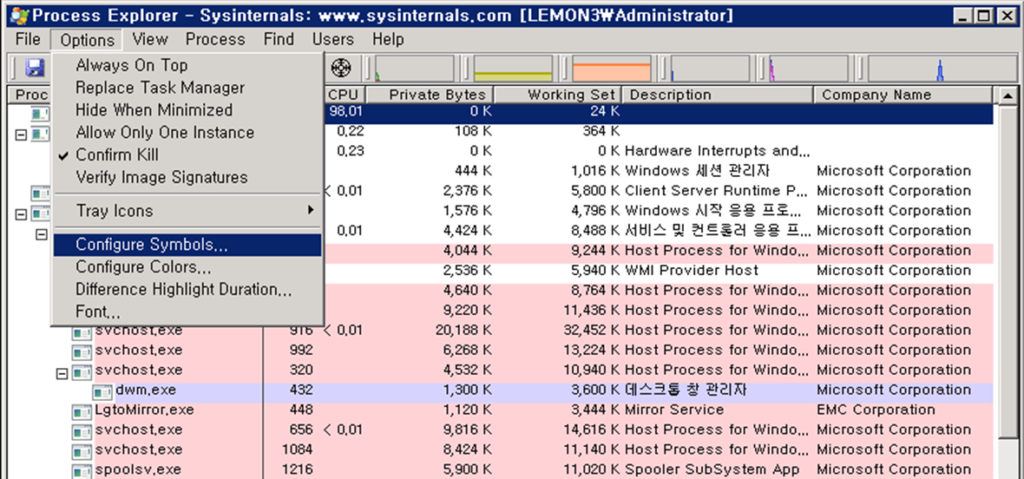Open the Find menu

click(x=279, y=39)
